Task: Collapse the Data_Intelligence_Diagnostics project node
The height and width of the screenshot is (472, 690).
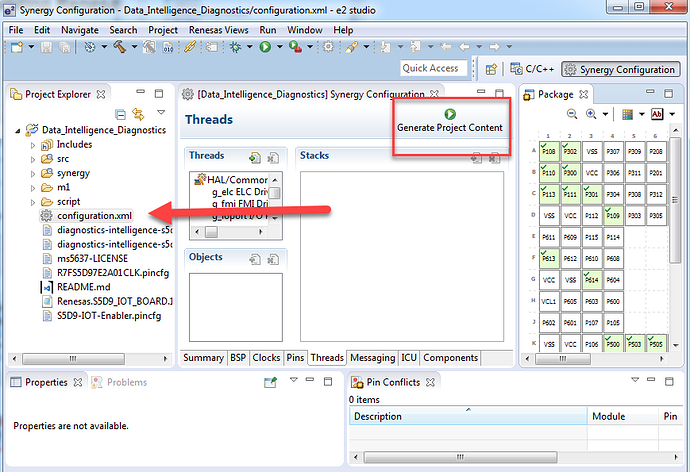Action: pos(18,131)
